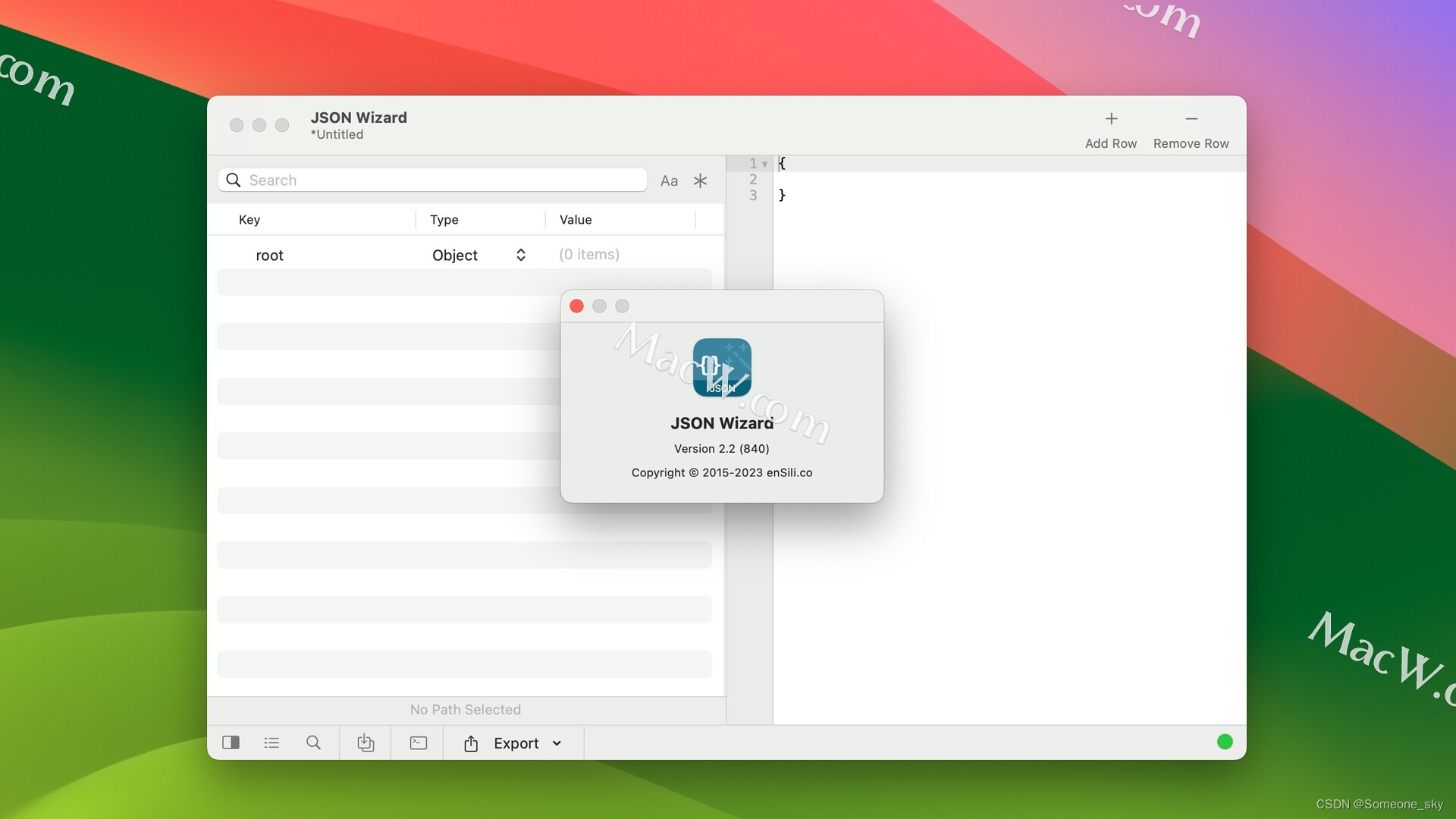
Task: Click the magnifying glass in search field
Action: (x=234, y=180)
